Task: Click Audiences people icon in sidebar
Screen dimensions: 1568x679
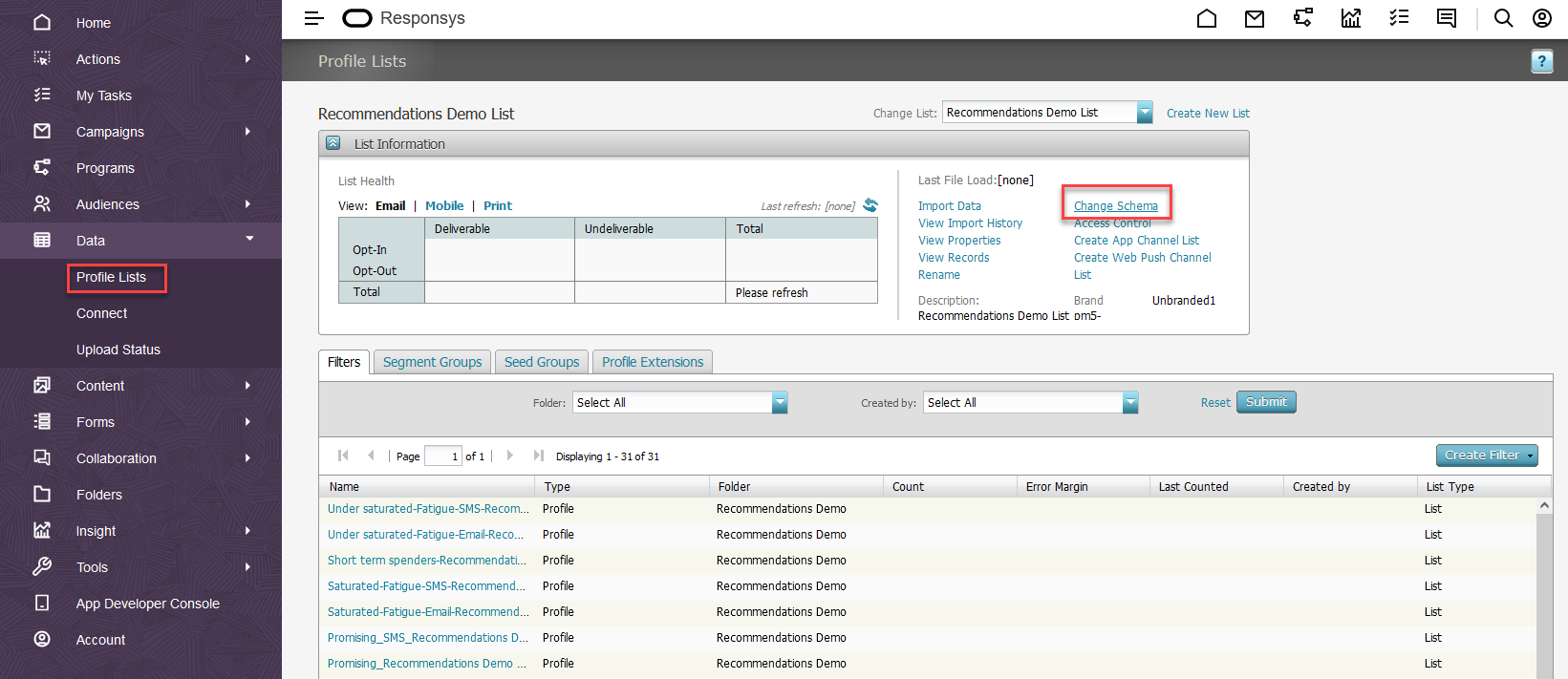Action: (42, 203)
